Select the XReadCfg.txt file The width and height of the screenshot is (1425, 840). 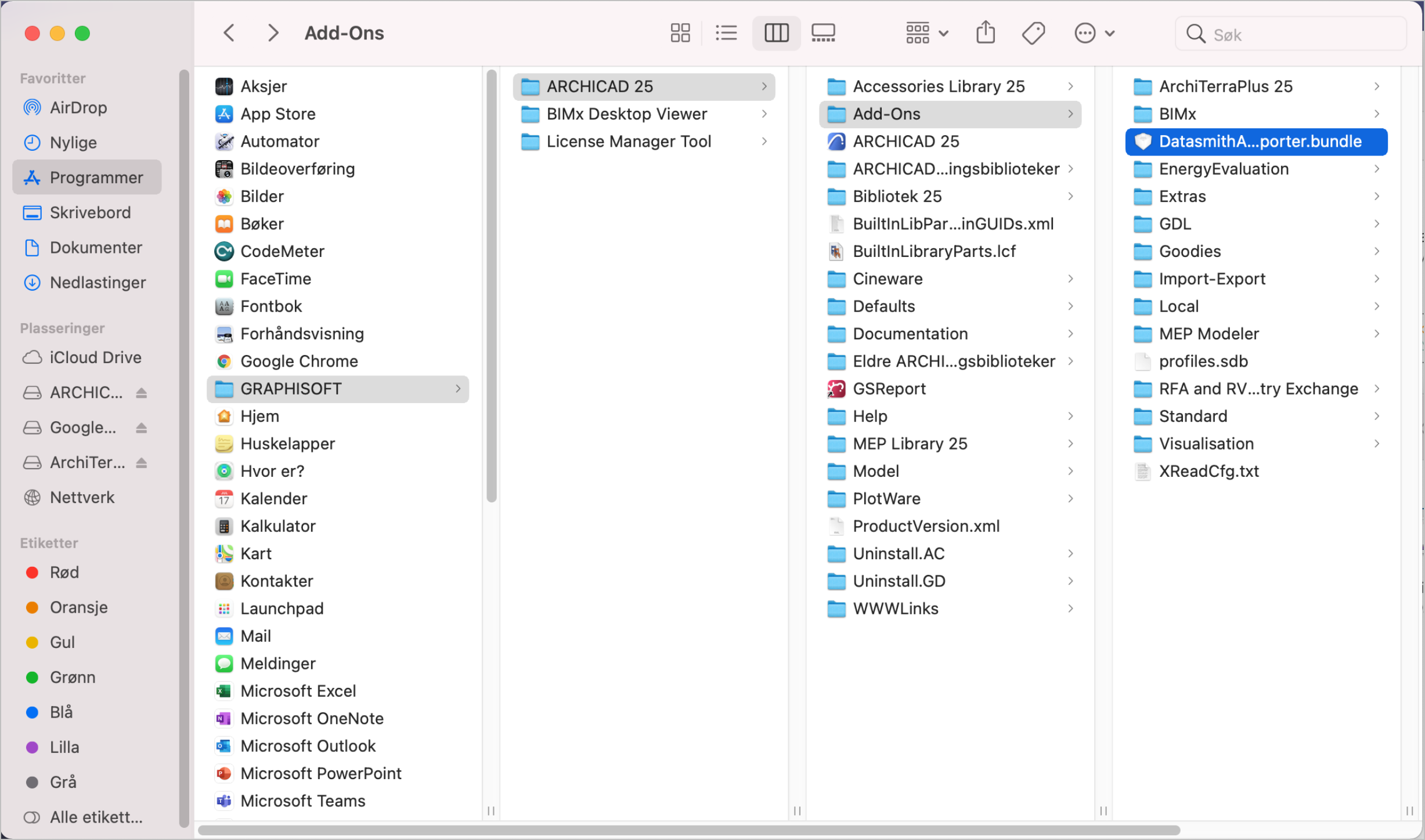(x=1256, y=471)
